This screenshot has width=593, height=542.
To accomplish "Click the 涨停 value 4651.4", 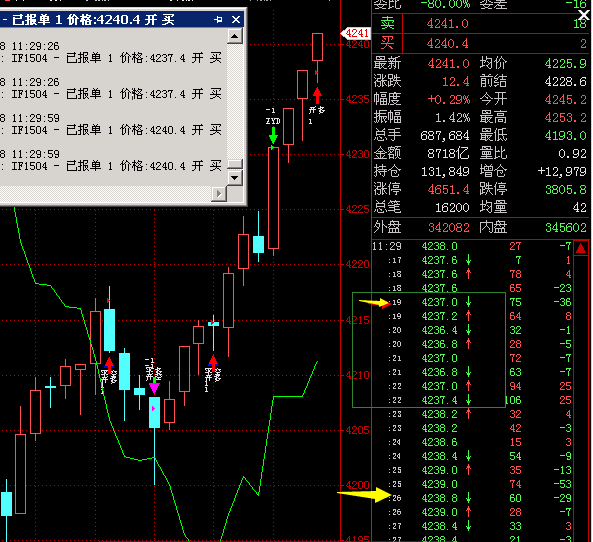I will [449, 189].
